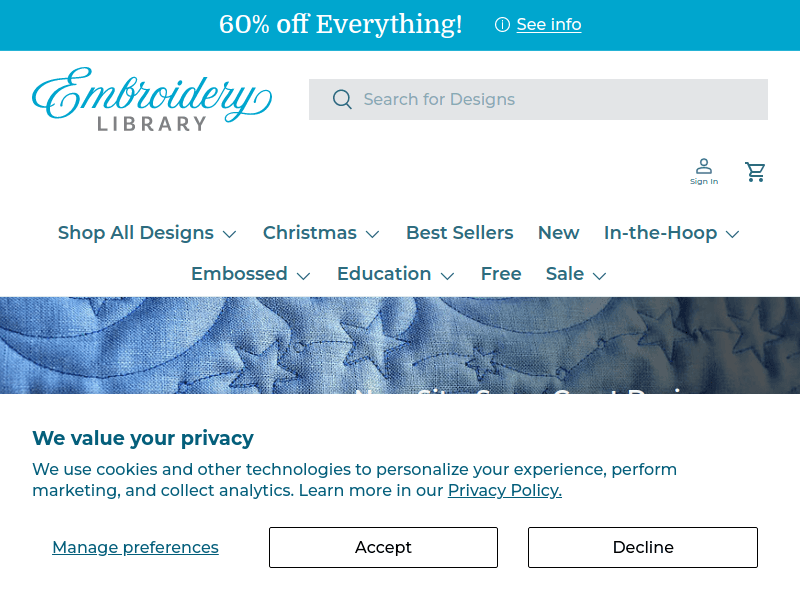Open the shopping cart icon
Image resolution: width=800 pixels, height=600 pixels.
756,172
